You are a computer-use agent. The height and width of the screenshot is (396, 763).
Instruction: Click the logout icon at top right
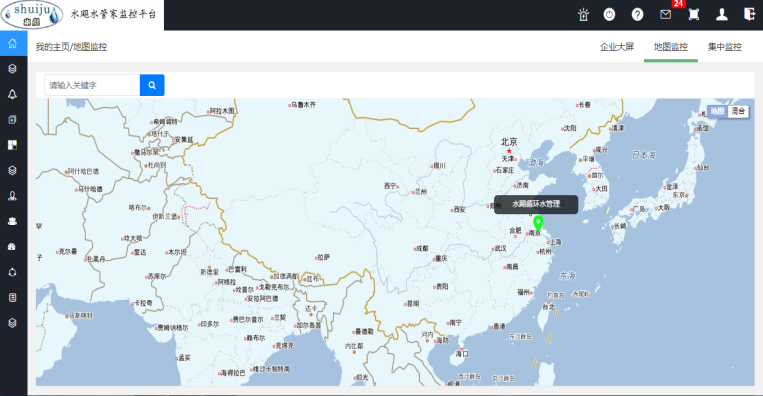(x=749, y=14)
